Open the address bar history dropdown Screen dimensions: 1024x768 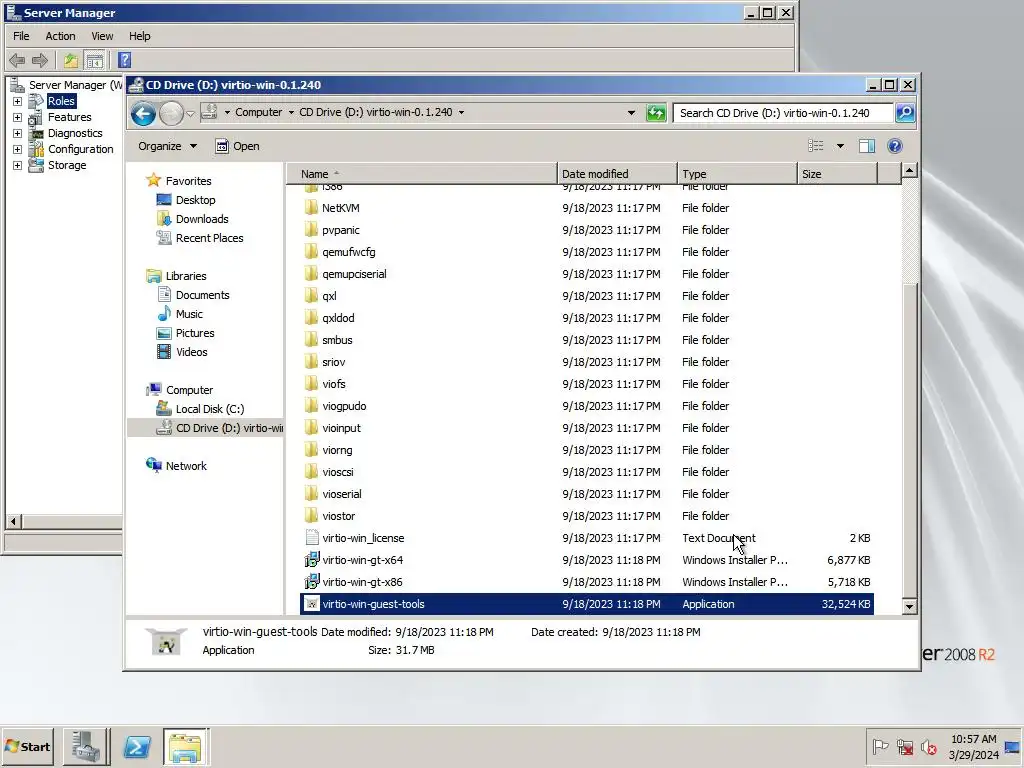(631, 113)
